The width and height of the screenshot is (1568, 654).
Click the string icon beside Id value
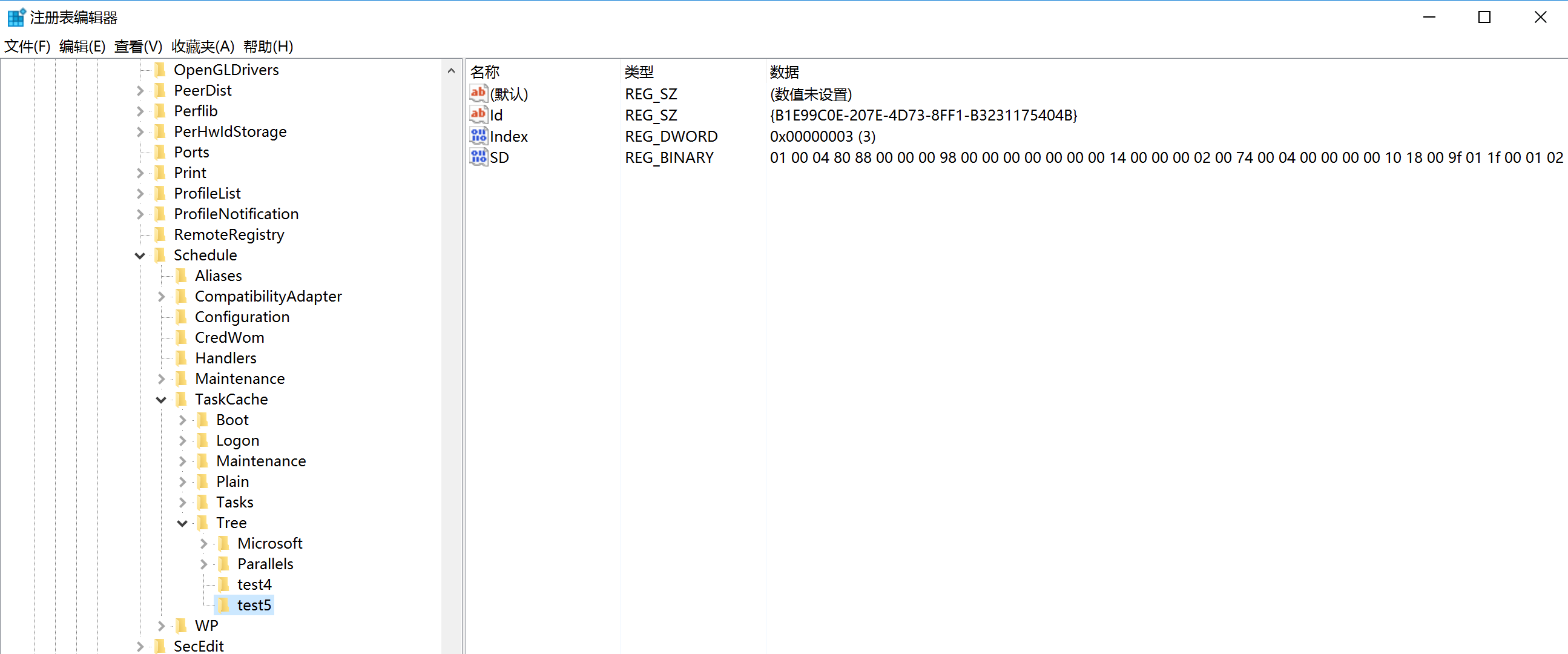[x=478, y=114]
